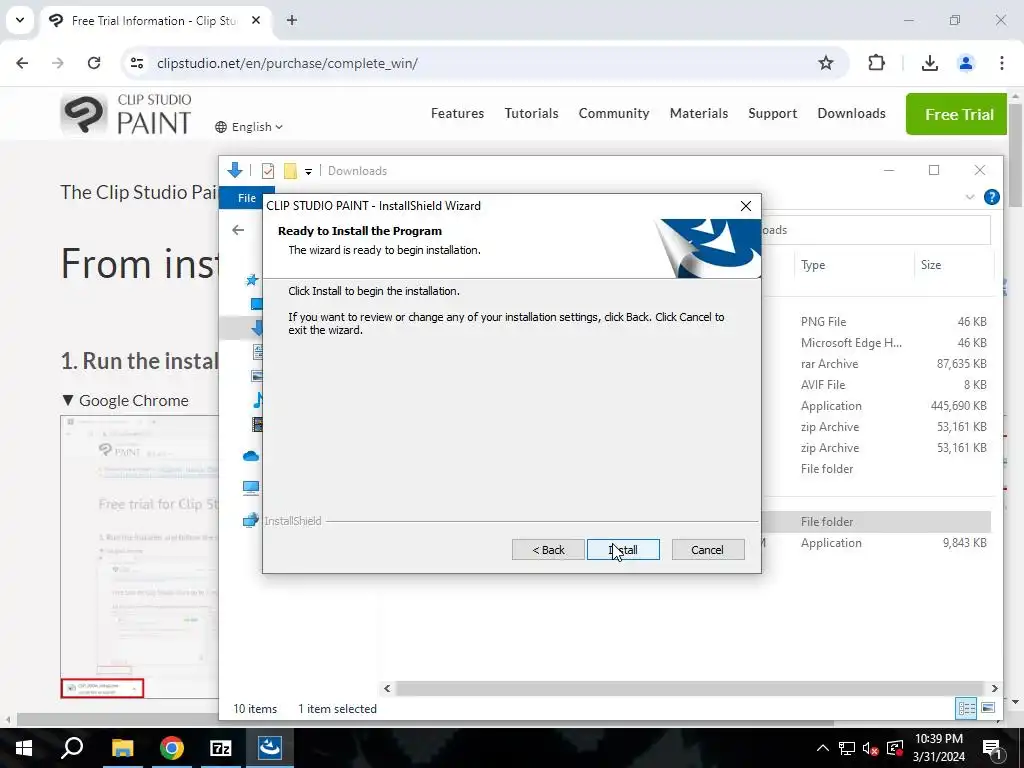The width and height of the screenshot is (1024, 768).
Task: Switch to Chrome from the taskbar
Action: (172, 748)
